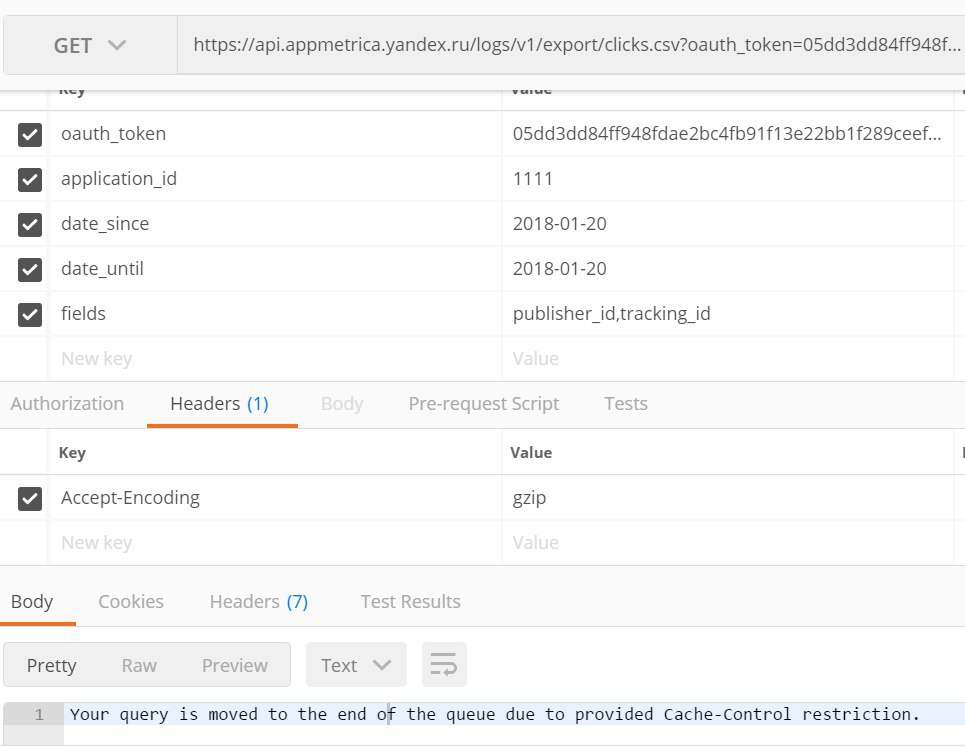Open the Test Results tab
This screenshot has width=965, height=747.
(x=410, y=601)
